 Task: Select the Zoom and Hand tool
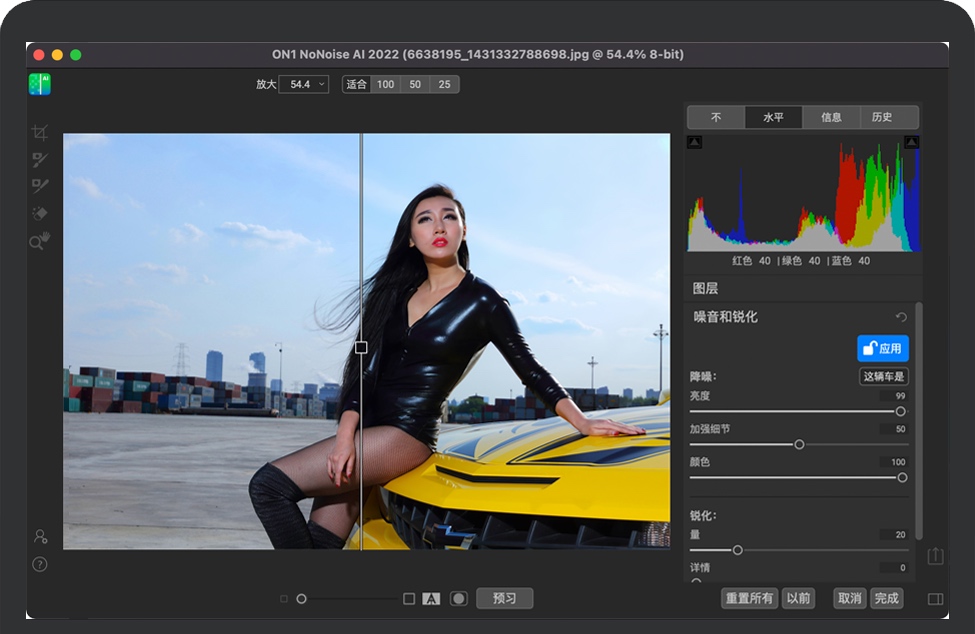click(40, 241)
